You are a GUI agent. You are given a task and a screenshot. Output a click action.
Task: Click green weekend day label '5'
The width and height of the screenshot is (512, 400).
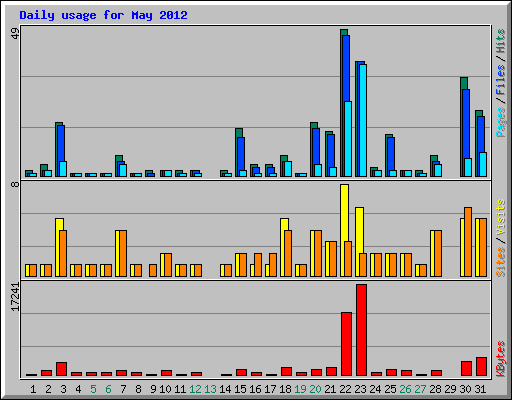(x=93, y=389)
